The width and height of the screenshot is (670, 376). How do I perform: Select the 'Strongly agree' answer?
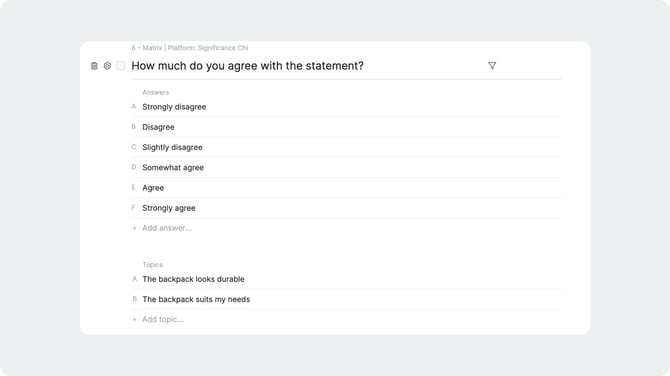[x=169, y=208]
